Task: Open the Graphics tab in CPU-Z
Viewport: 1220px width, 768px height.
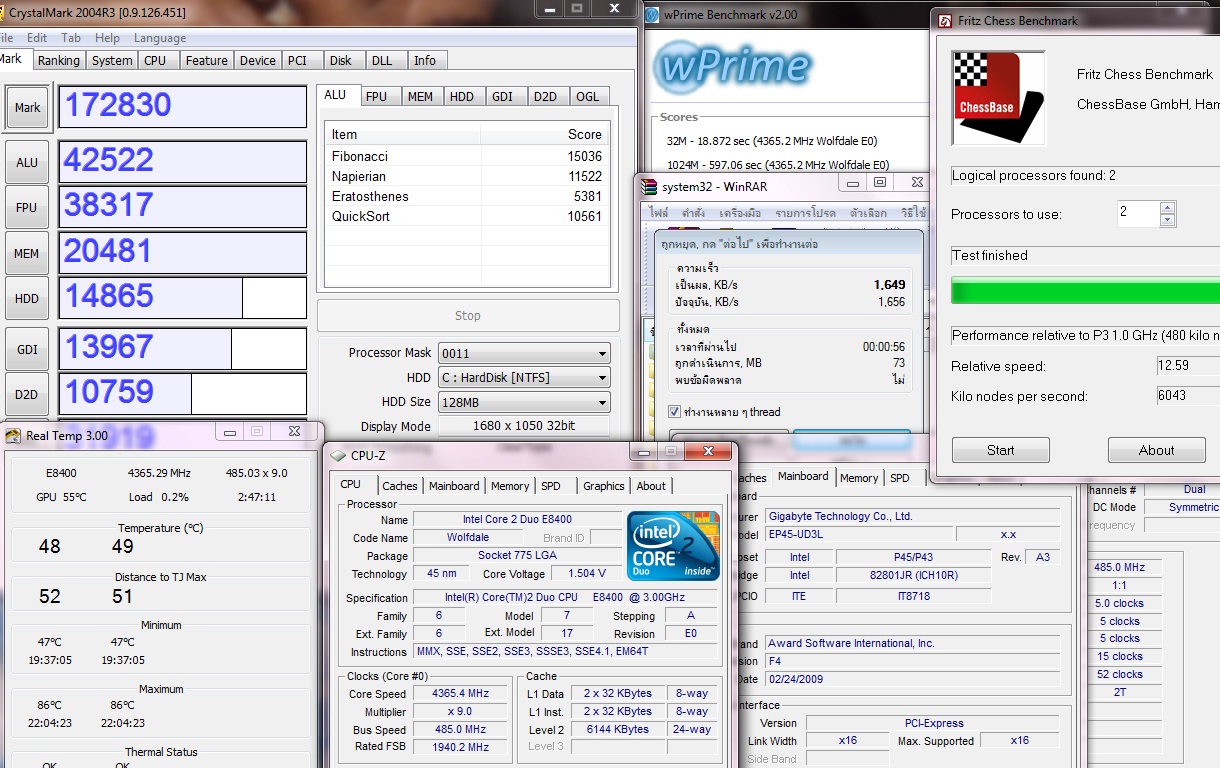Action: 604,486
